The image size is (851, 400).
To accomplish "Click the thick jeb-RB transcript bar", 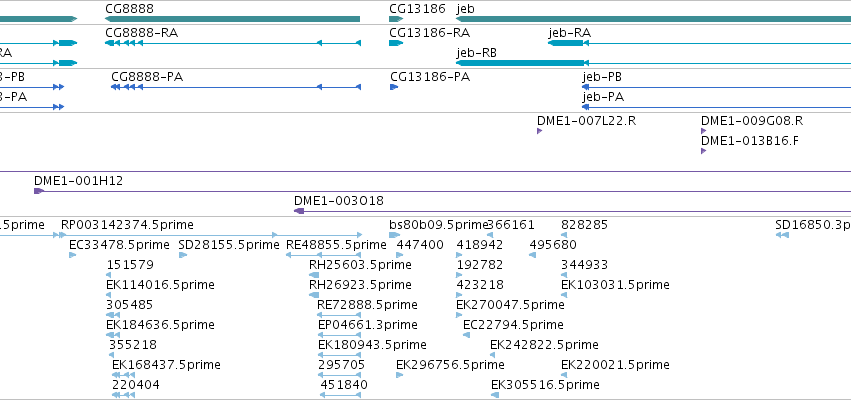I will (x=520, y=63).
